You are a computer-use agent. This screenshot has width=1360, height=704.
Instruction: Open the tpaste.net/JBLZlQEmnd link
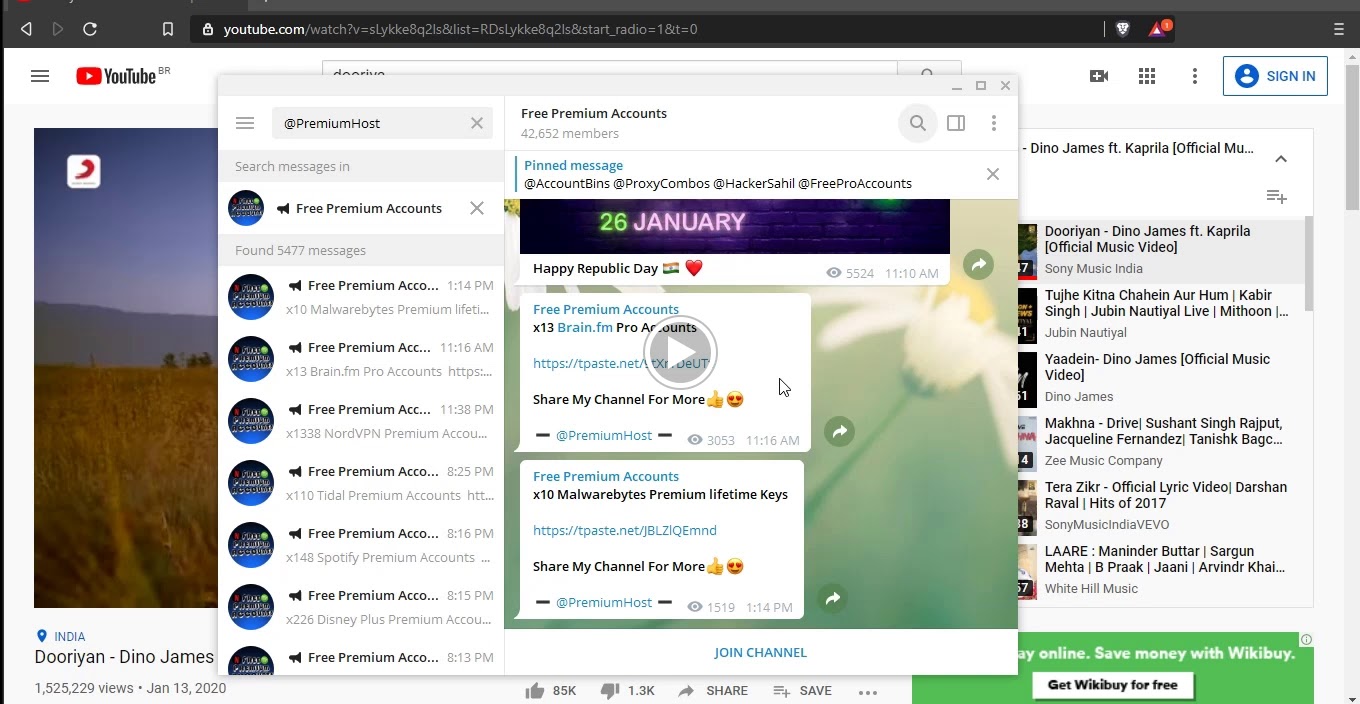pos(625,530)
